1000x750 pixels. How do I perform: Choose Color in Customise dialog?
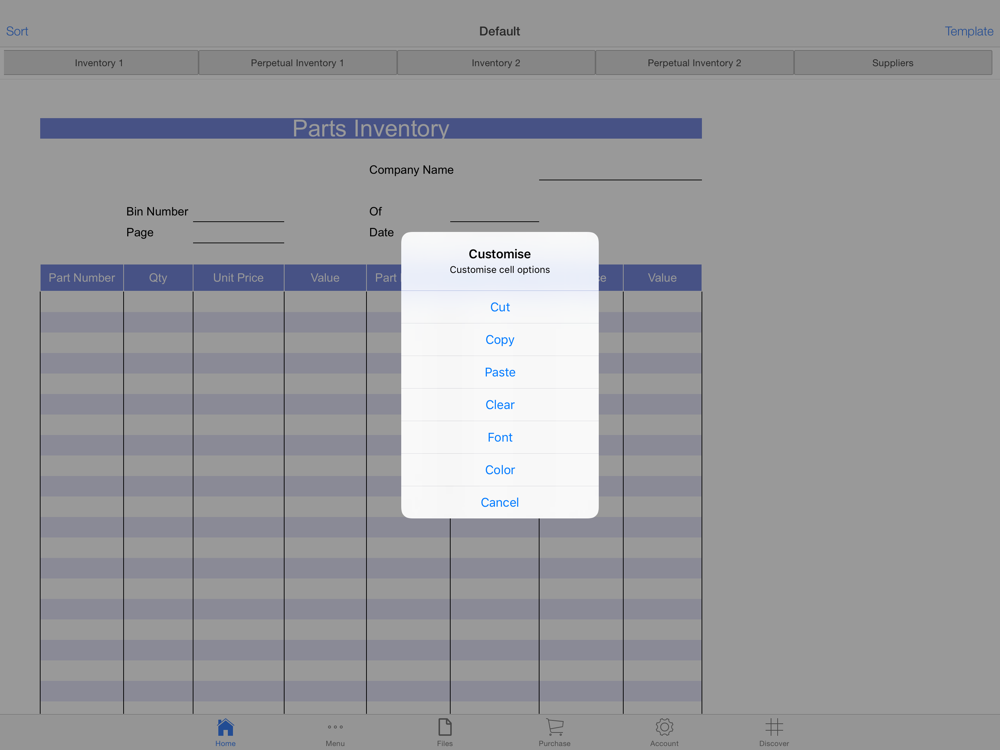click(499, 470)
